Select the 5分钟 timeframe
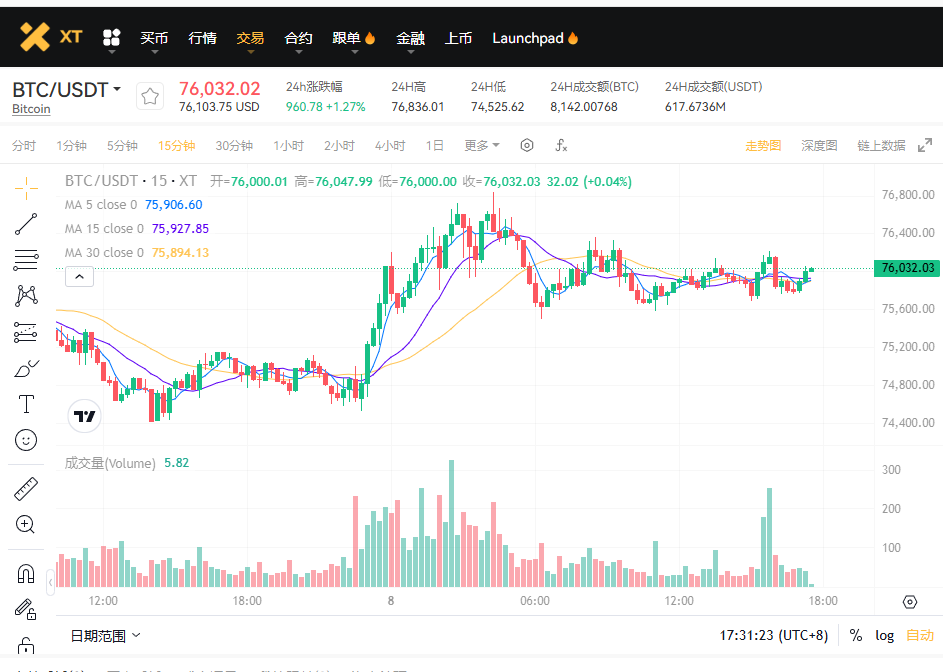The width and height of the screenshot is (943, 672). (x=122, y=146)
